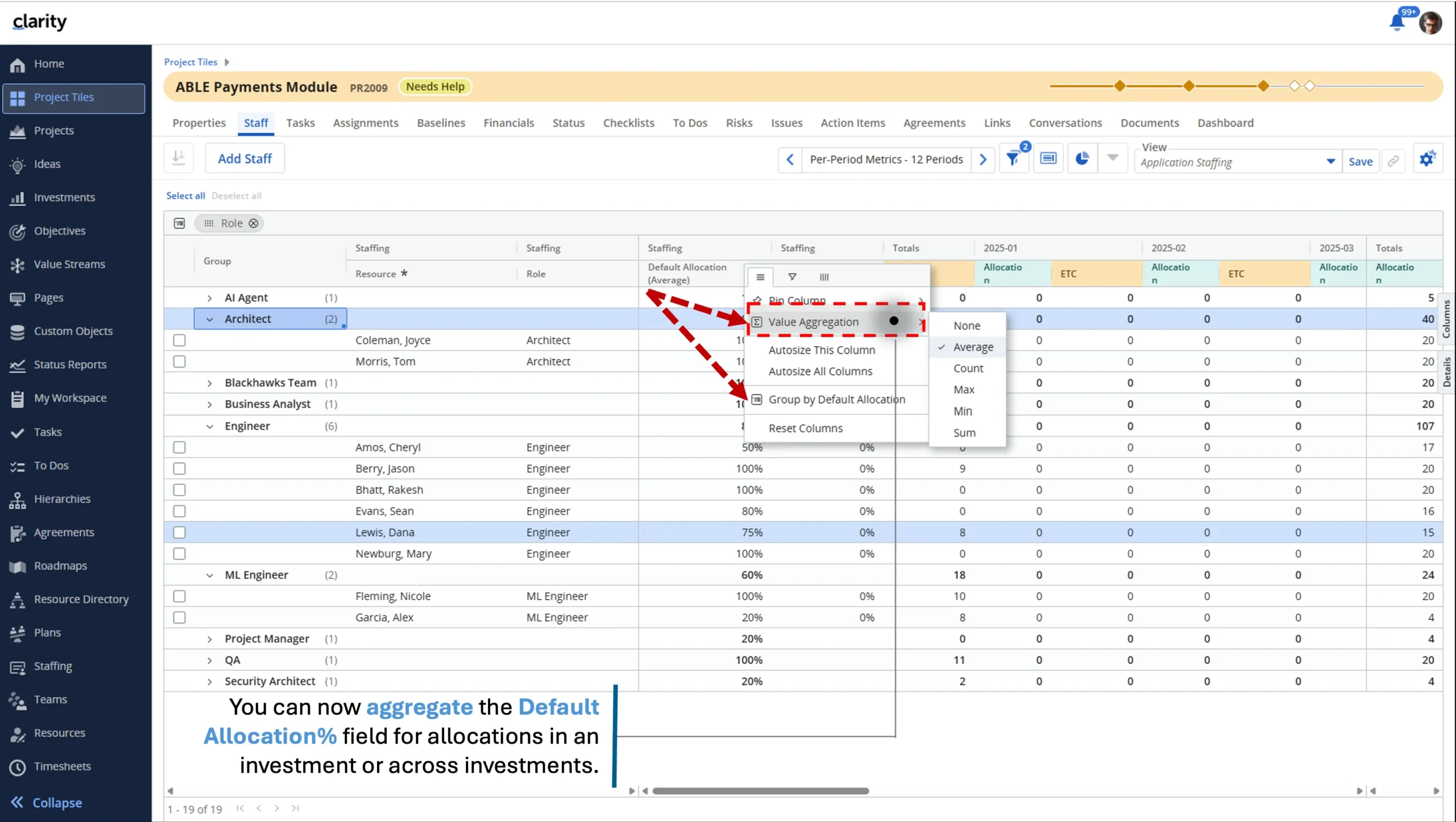Click the column panel layout icon
Viewport: 1456px width, 822px height.
(x=1048, y=159)
